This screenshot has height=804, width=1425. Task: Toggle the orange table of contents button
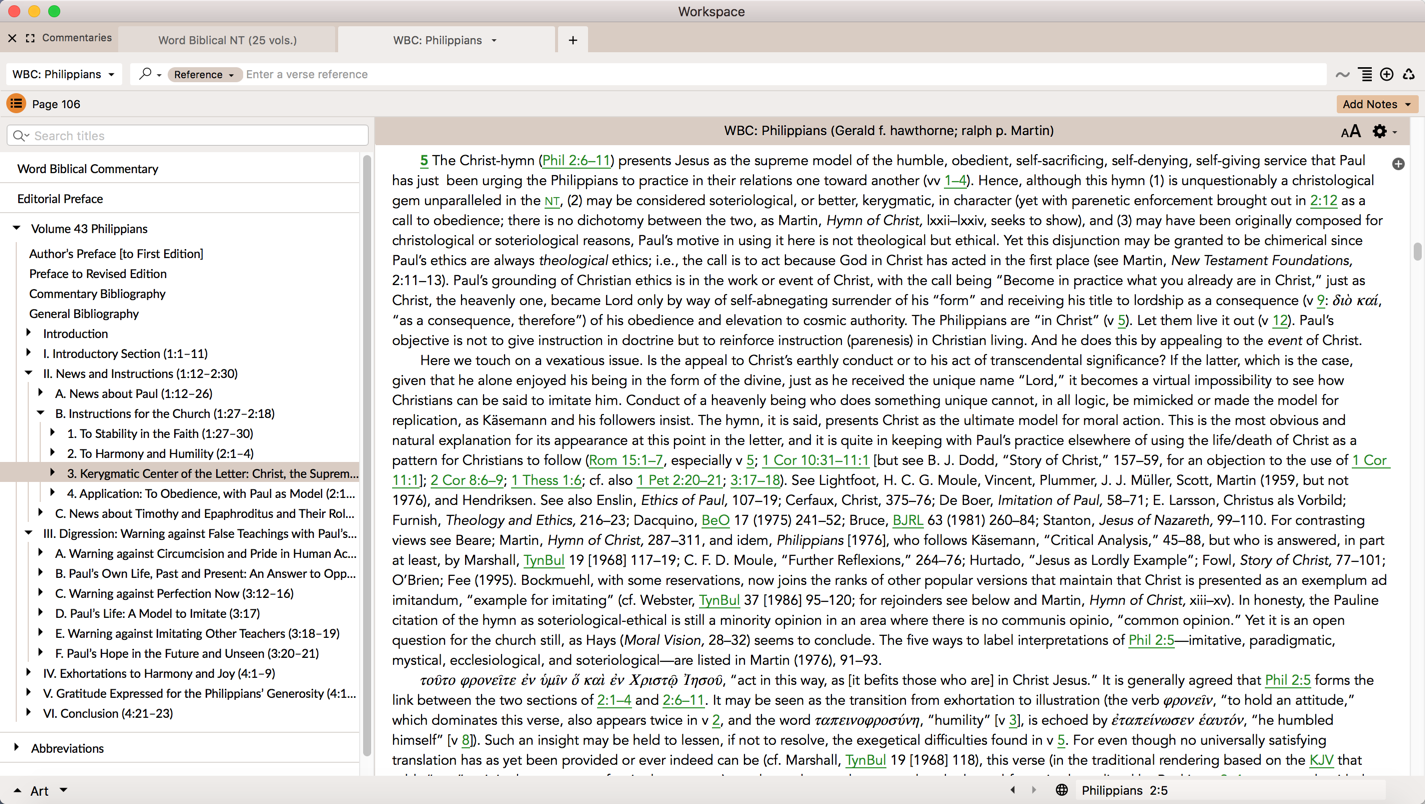pyautogui.click(x=16, y=104)
